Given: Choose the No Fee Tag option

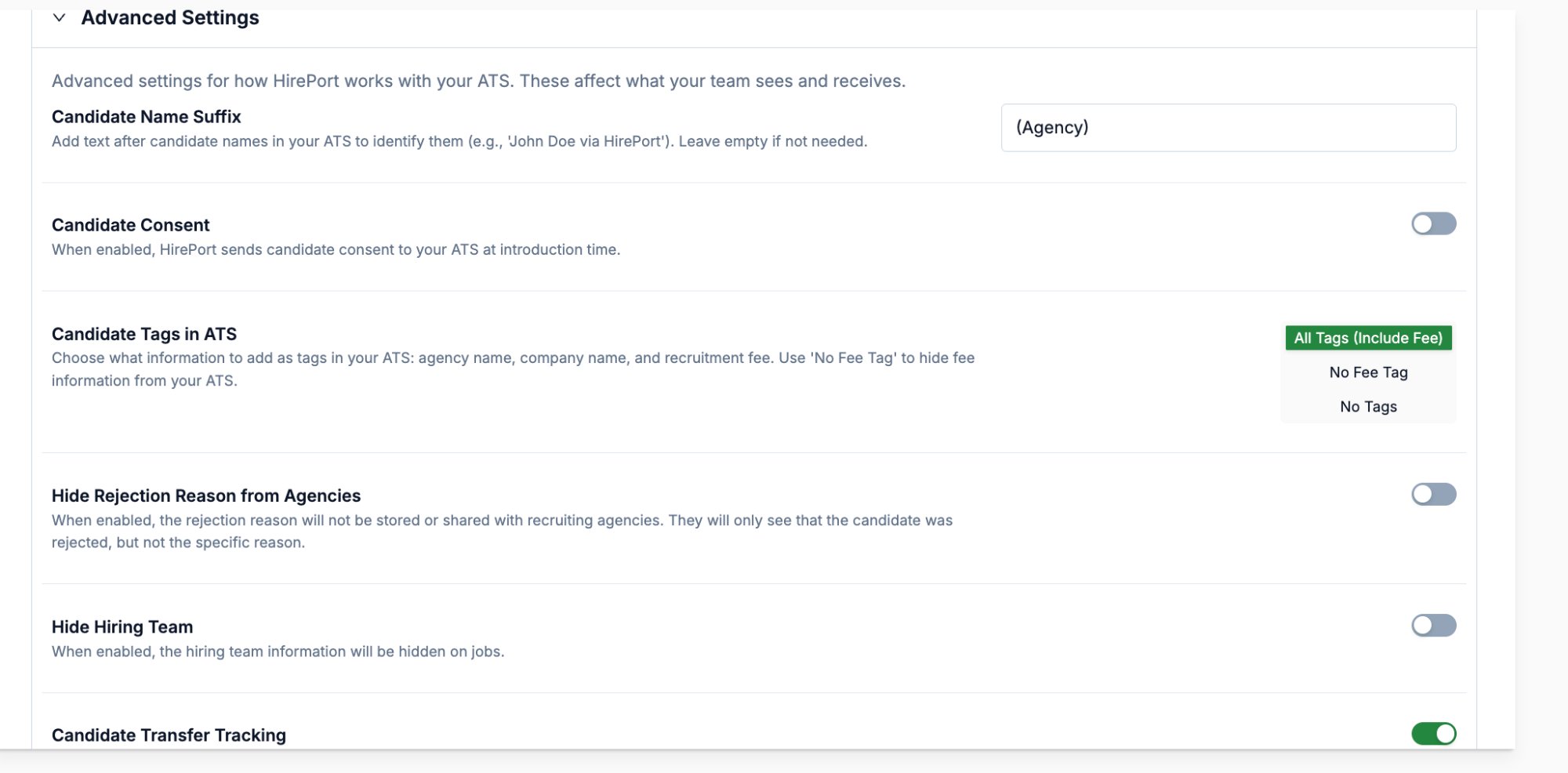Looking at the screenshot, I should [1368, 372].
